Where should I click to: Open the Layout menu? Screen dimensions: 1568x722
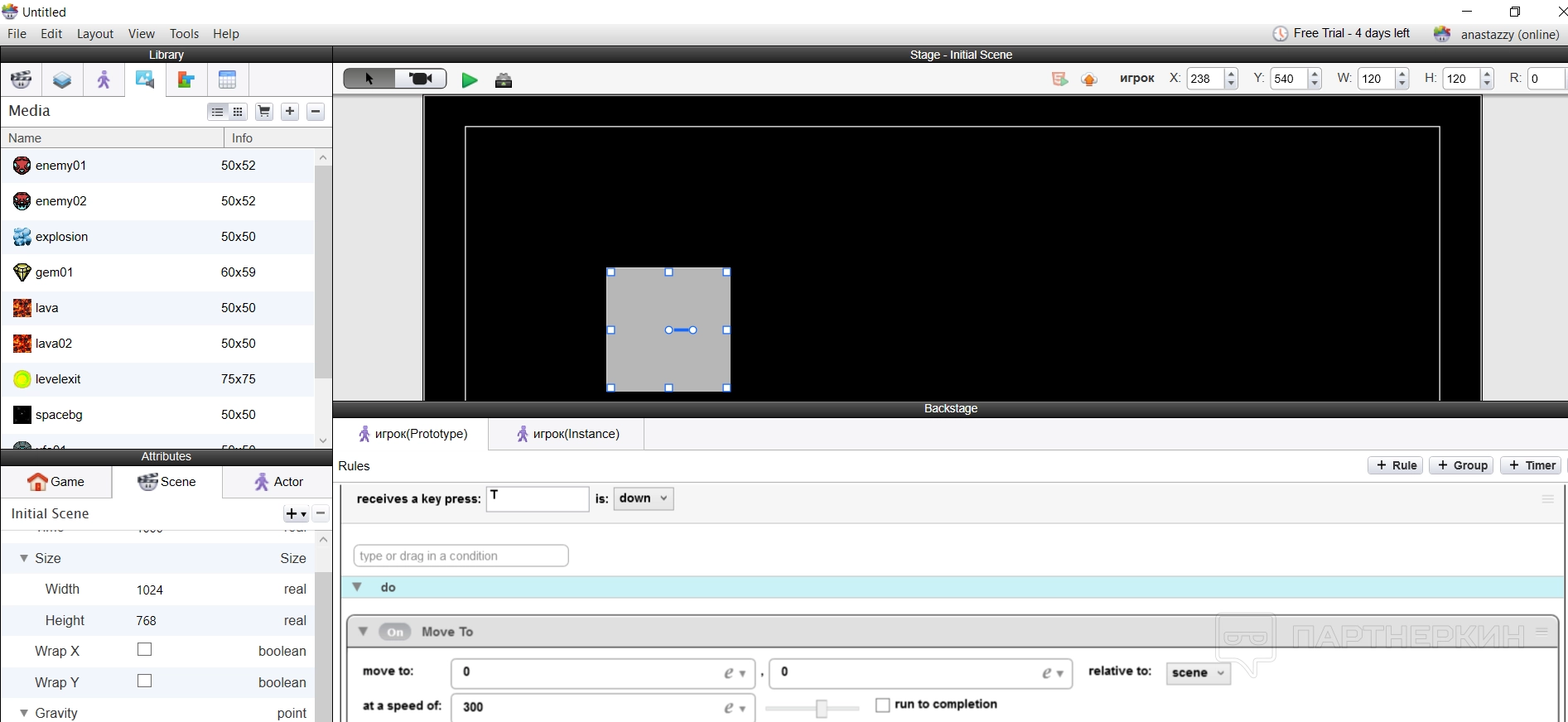tap(95, 34)
